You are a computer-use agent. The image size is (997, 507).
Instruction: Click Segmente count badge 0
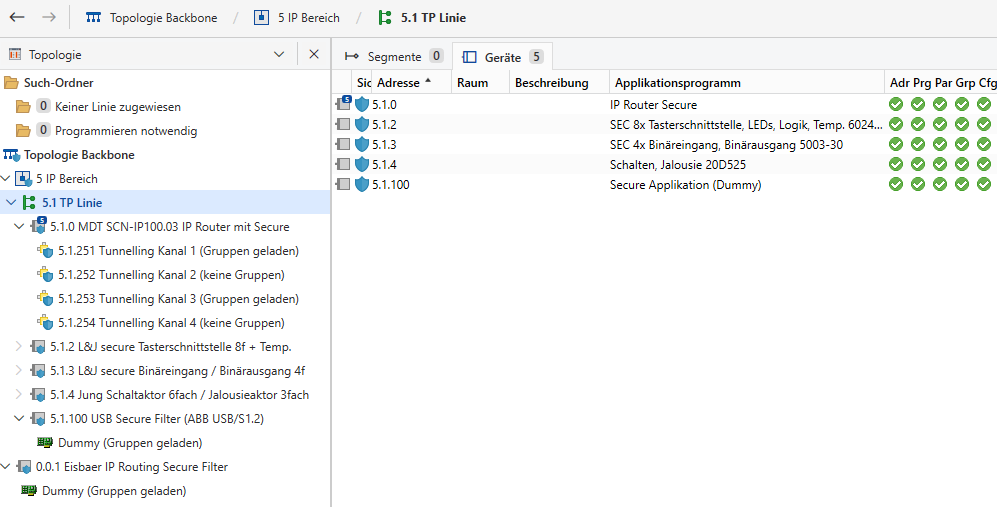436,57
